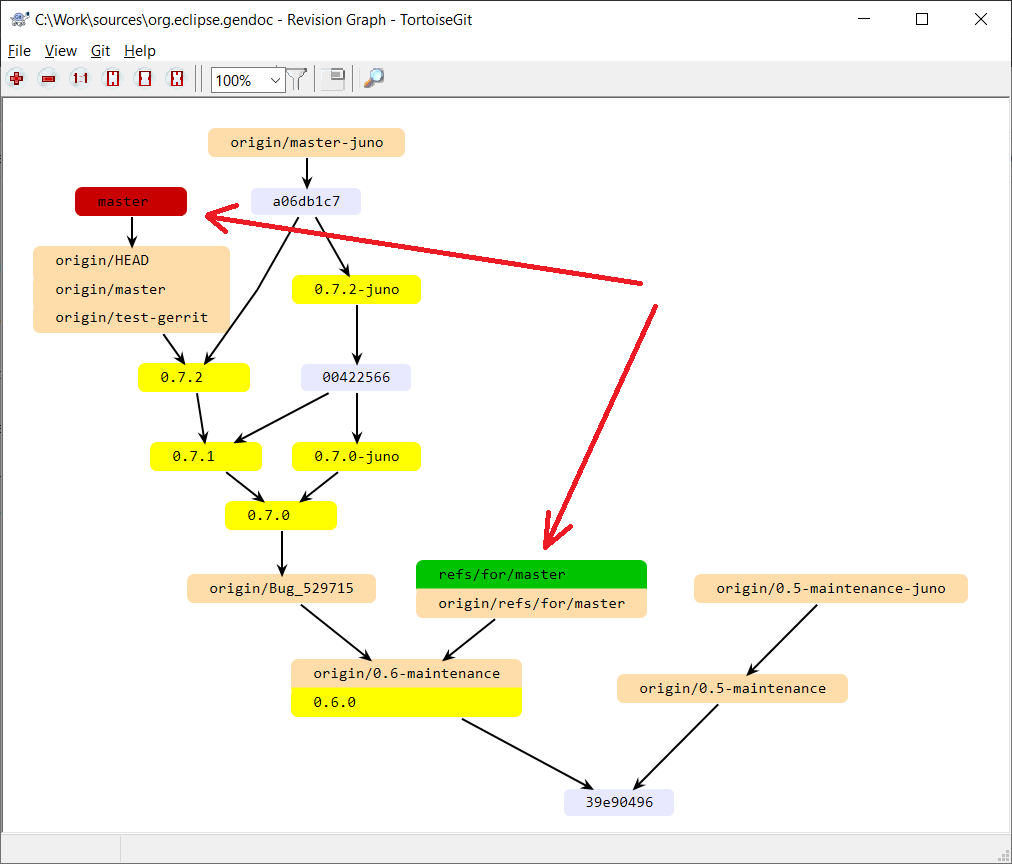Click the zoom out minus icon
The height and width of the screenshot is (864, 1012).
point(48,79)
